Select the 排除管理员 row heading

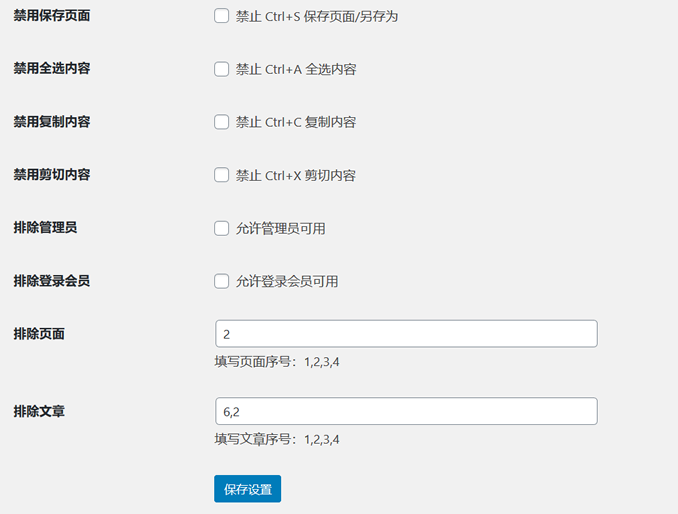click(45, 227)
